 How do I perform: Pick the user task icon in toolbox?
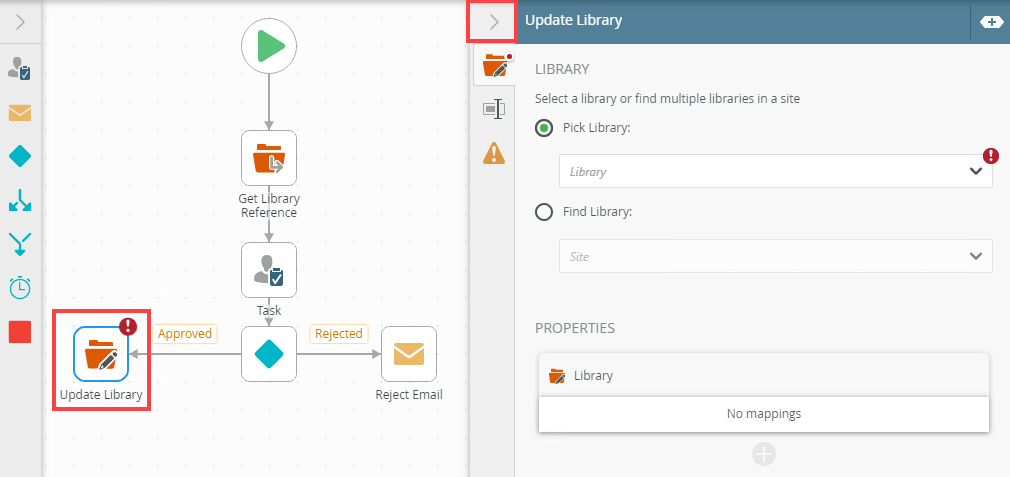[x=20, y=69]
